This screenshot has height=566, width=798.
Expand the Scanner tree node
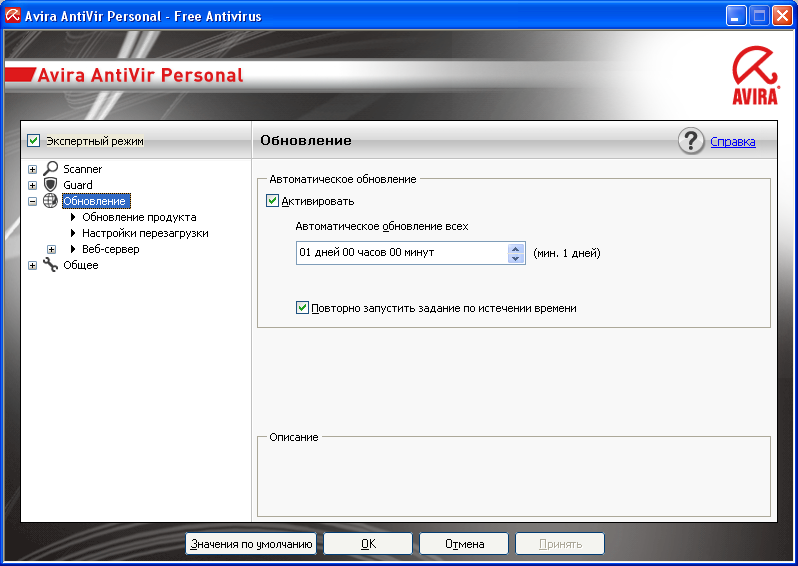click(x=33, y=169)
